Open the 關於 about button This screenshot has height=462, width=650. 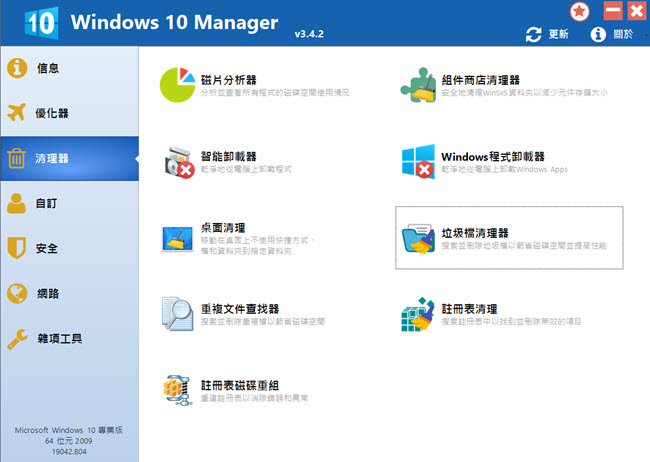coord(612,35)
